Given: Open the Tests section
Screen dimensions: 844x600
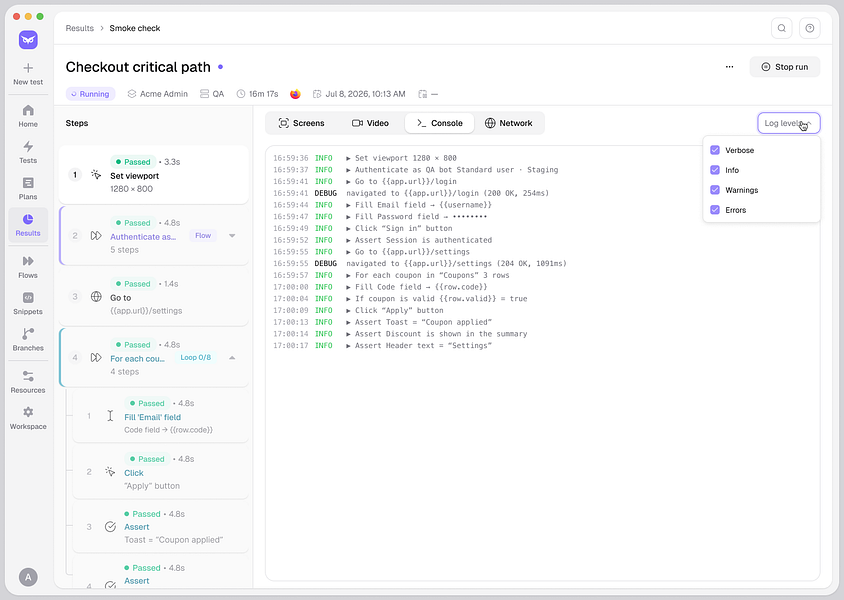Looking at the screenshot, I should [x=28, y=153].
